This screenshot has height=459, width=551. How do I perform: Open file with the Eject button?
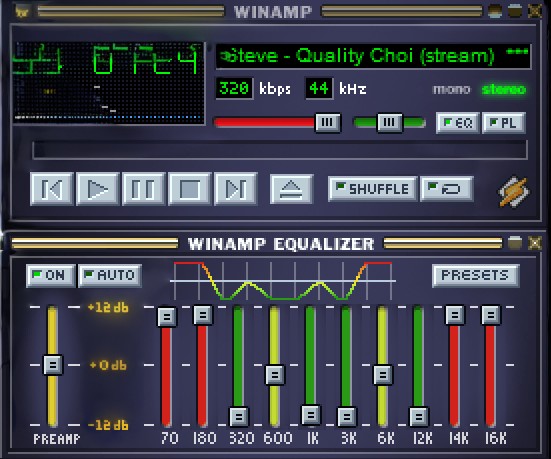291,189
